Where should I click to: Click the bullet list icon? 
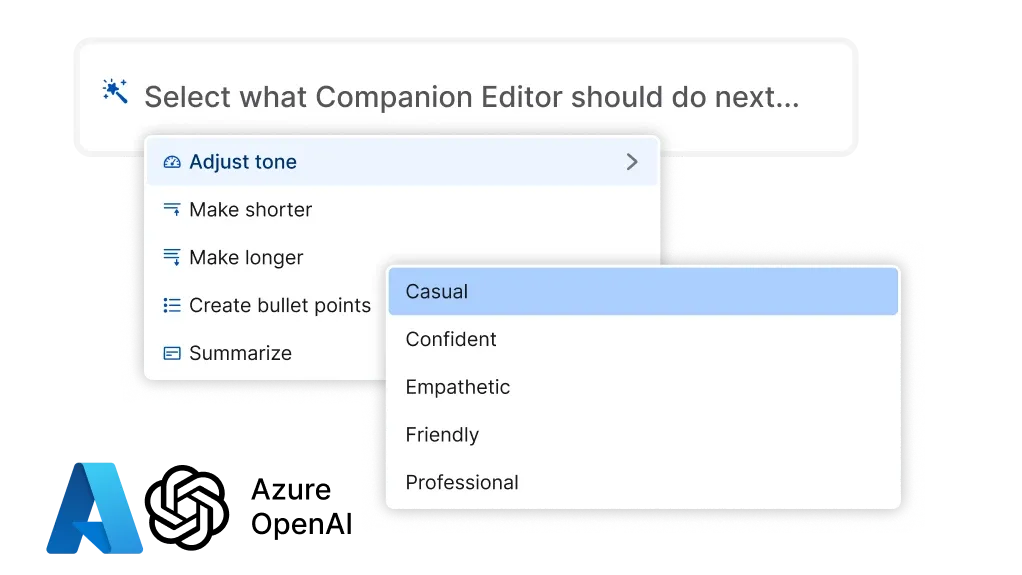(x=172, y=306)
